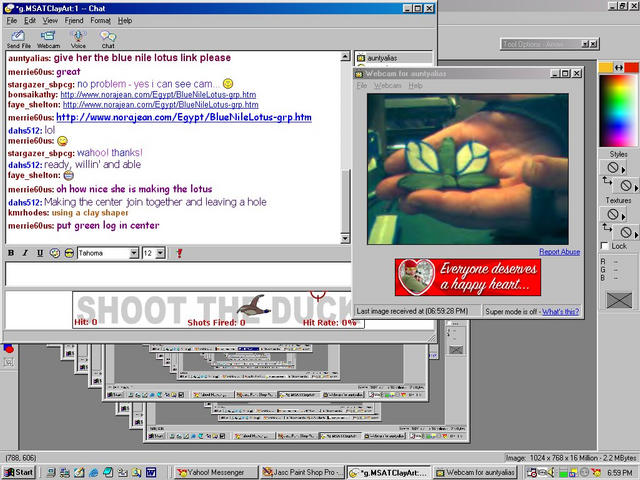Viewport: 640px width, 480px height.
Task: Click the webcam video image of lotus
Action: [x=468, y=169]
